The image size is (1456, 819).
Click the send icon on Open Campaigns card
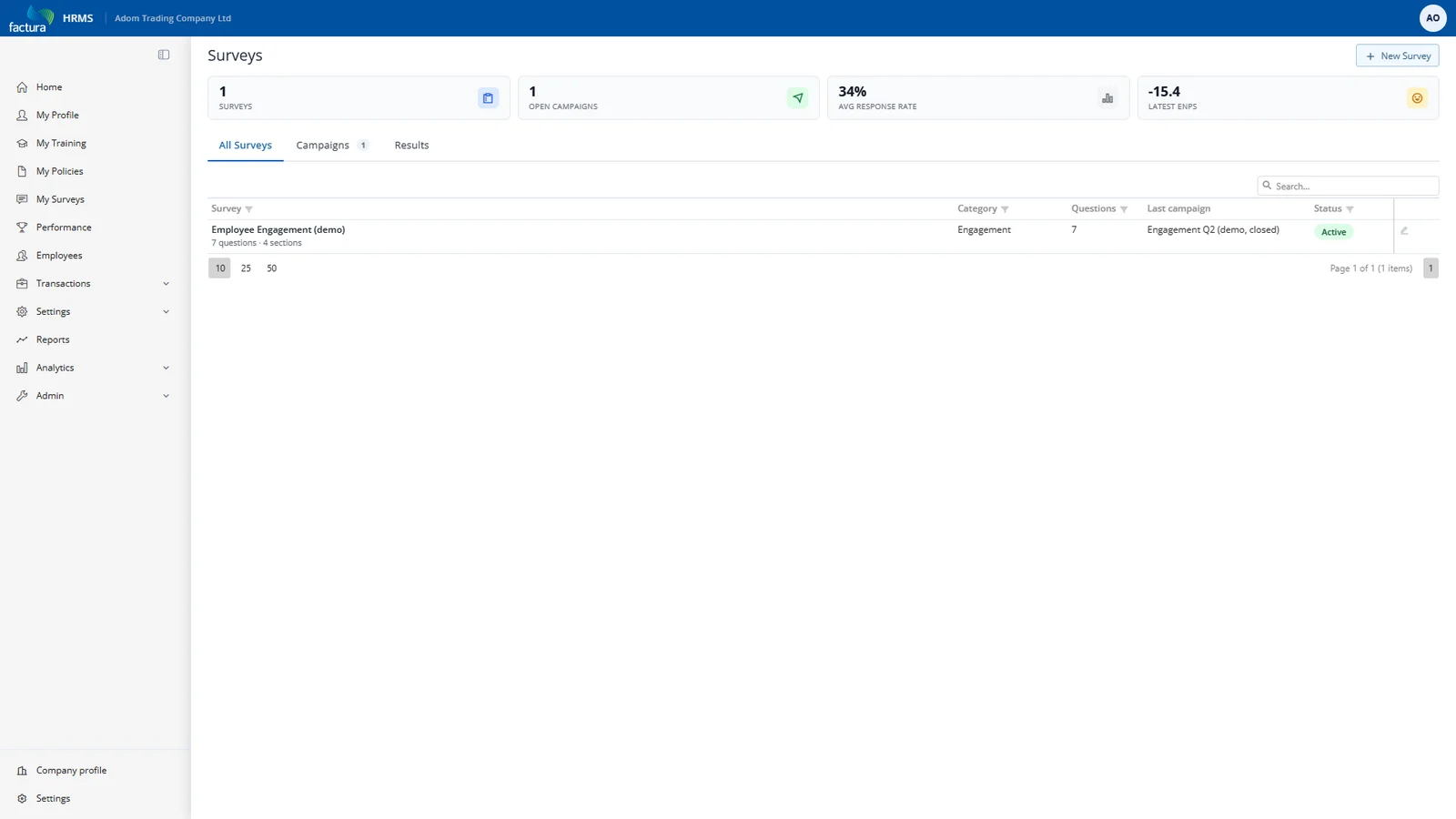pos(798,98)
